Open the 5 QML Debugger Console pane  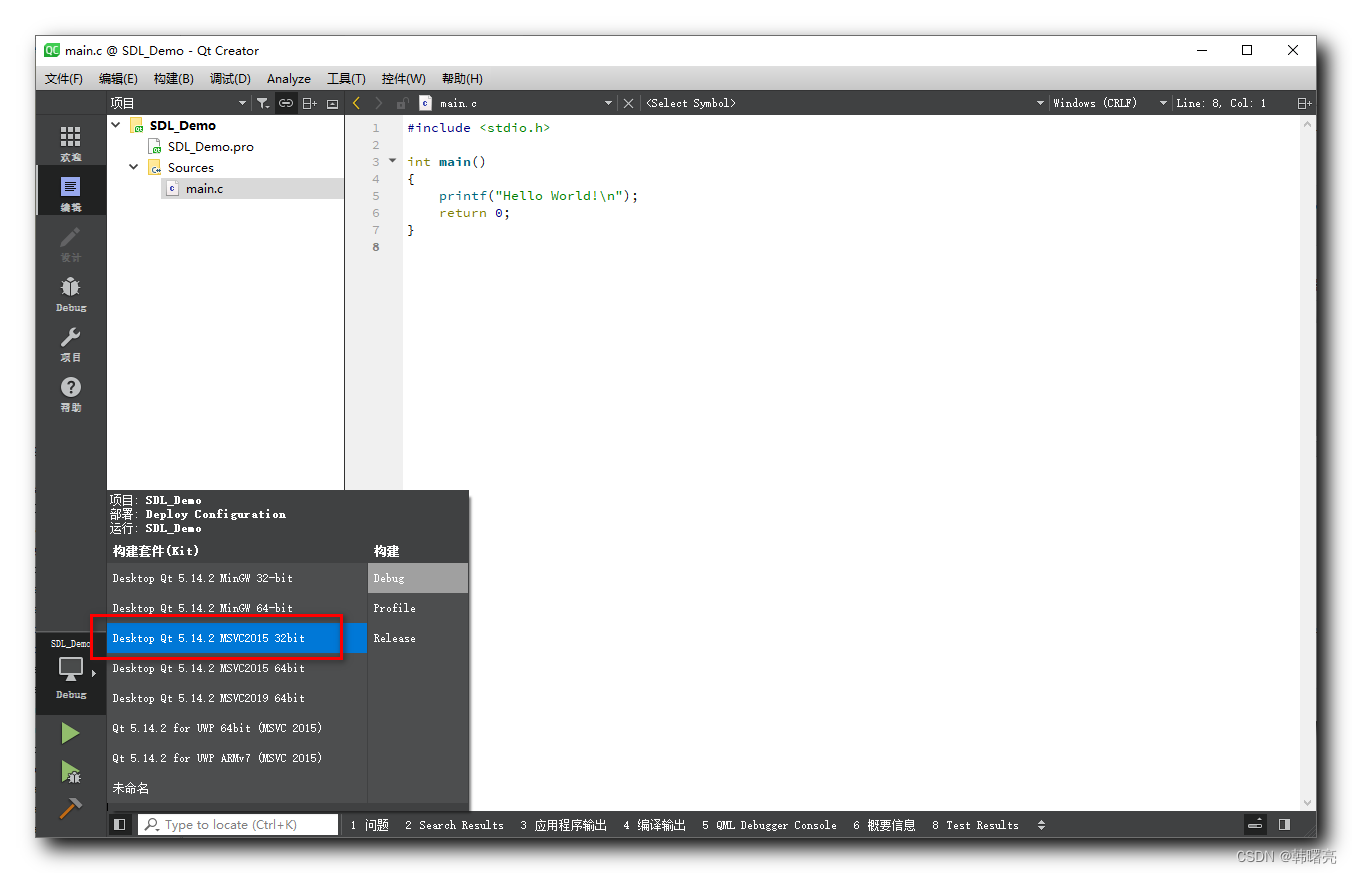coord(769,825)
